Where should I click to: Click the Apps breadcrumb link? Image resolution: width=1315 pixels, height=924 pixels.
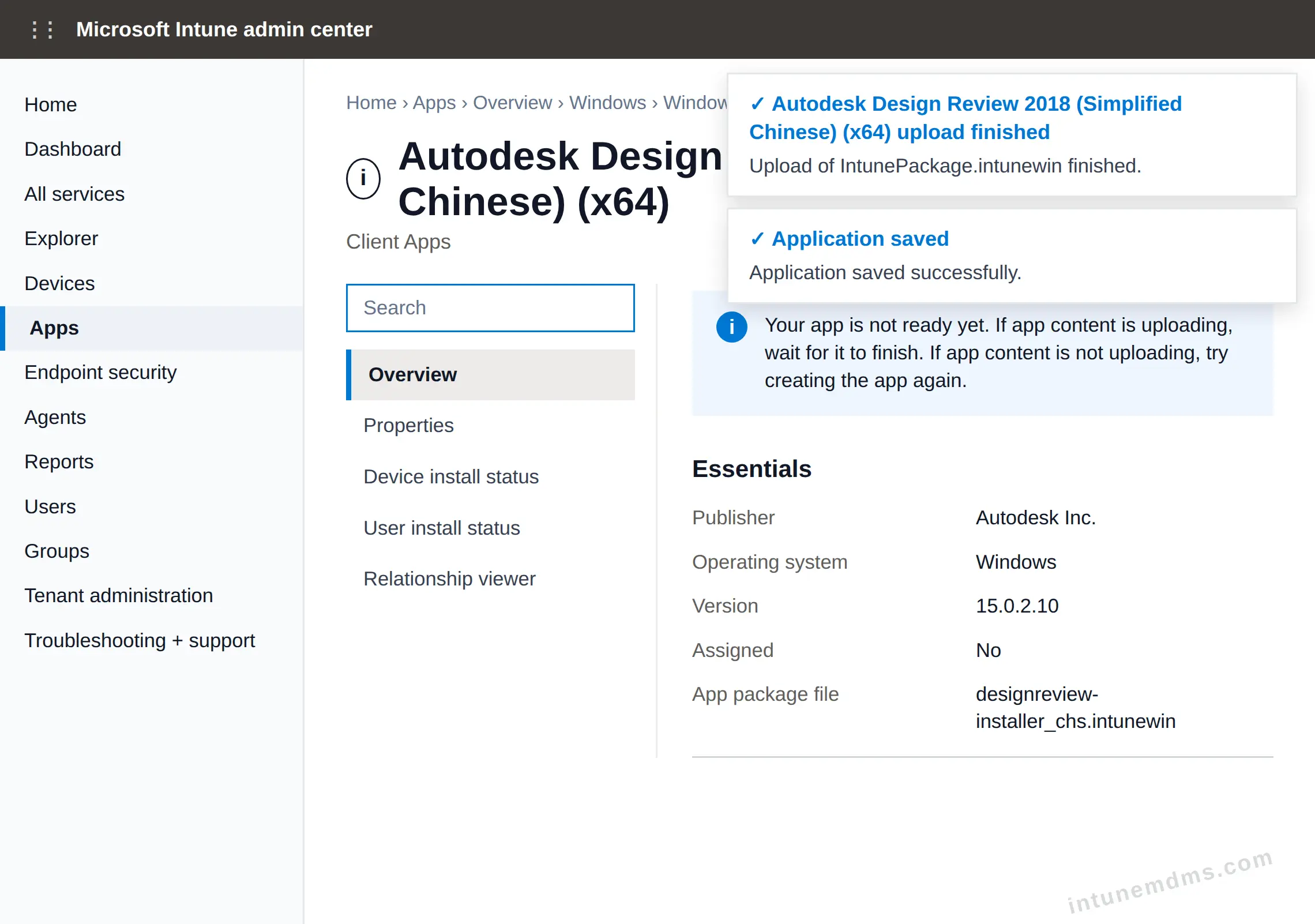[x=434, y=103]
